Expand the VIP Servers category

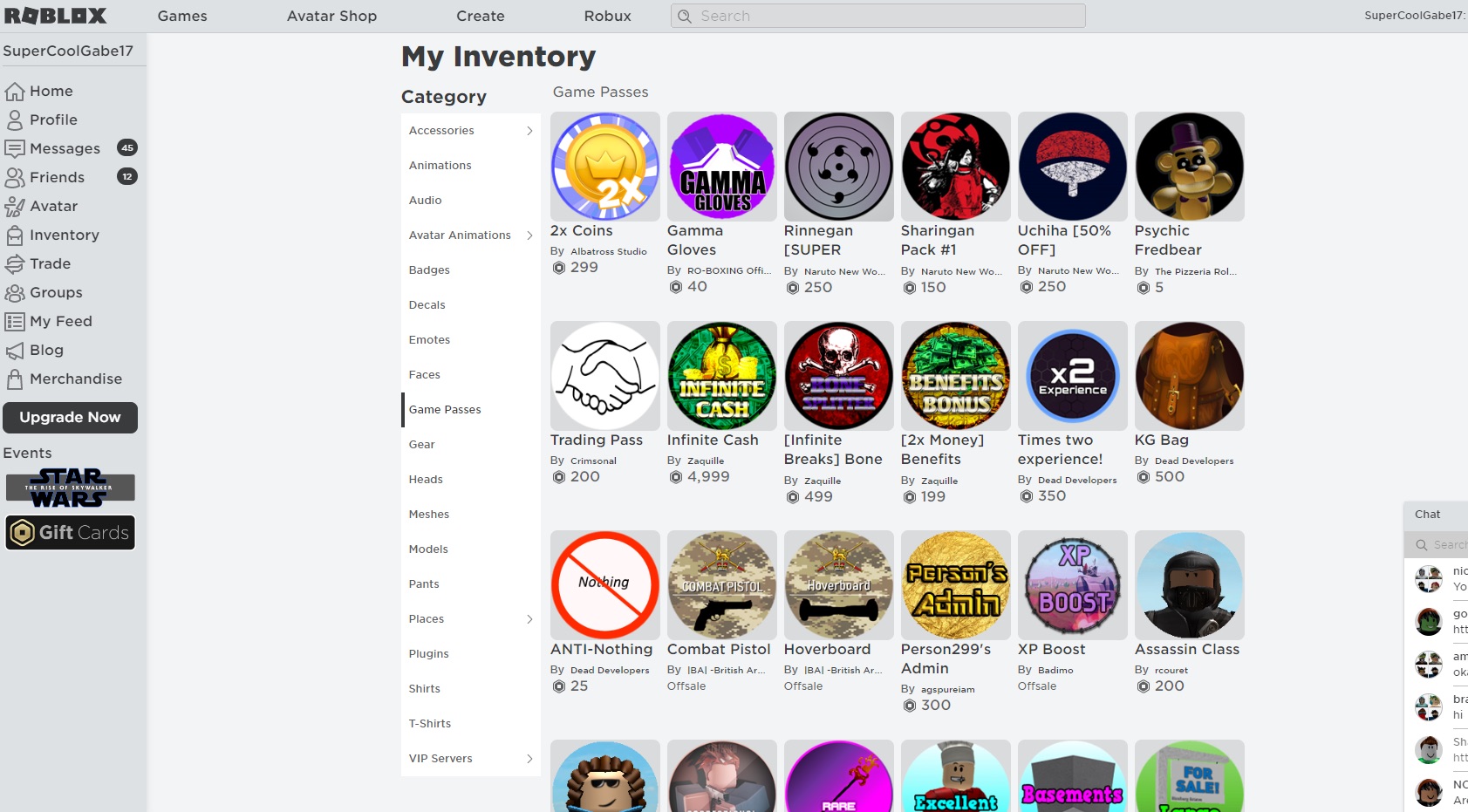tap(529, 758)
